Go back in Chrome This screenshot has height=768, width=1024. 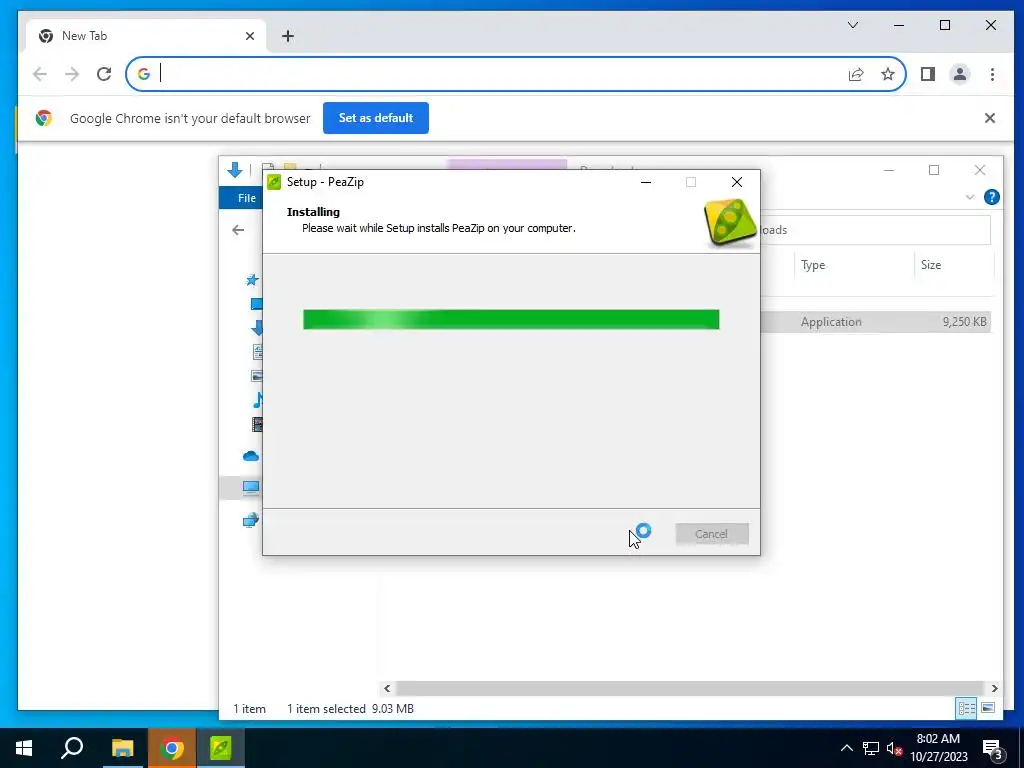pyautogui.click(x=40, y=74)
